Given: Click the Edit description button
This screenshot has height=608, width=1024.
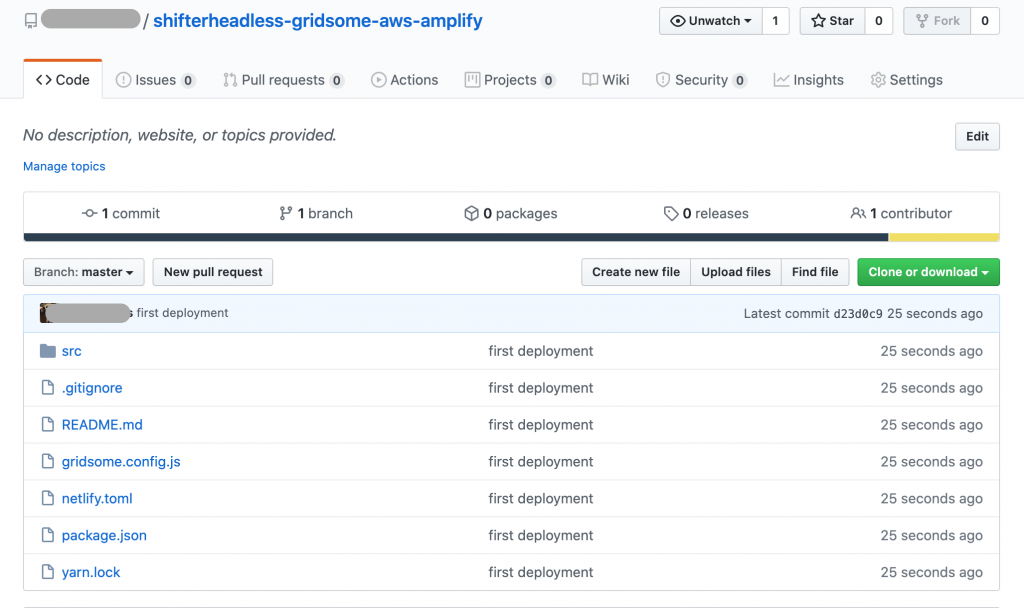Looking at the screenshot, I should (977, 136).
